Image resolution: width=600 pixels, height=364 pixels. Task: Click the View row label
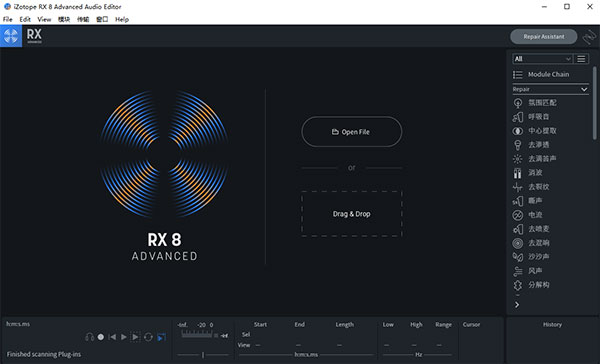tap(244, 345)
